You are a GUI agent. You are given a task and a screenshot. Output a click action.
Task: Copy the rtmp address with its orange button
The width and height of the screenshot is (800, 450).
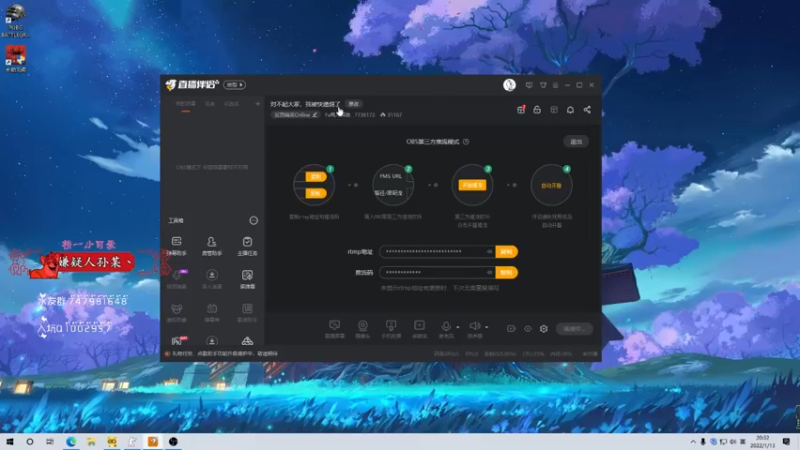click(506, 252)
